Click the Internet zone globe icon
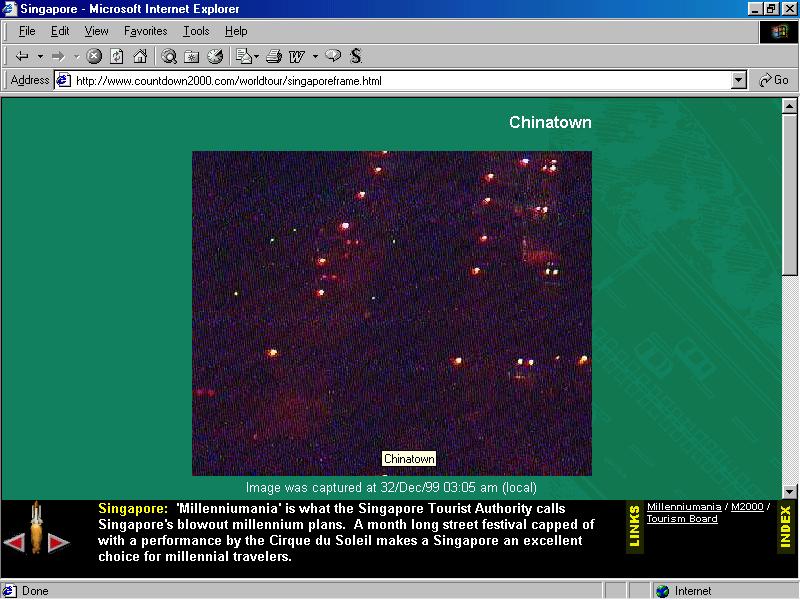Image resolution: width=800 pixels, height=600 pixels. click(662, 591)
